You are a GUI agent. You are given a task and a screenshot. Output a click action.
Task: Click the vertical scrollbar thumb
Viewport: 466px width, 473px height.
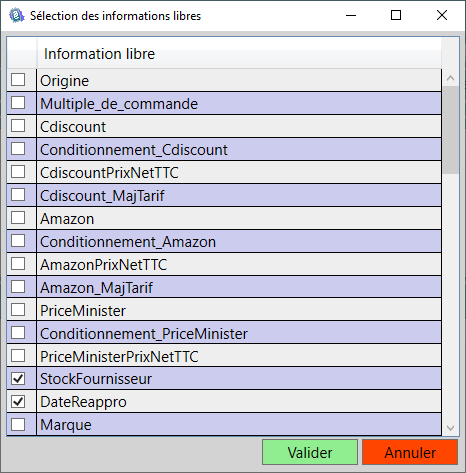point(451,130)
